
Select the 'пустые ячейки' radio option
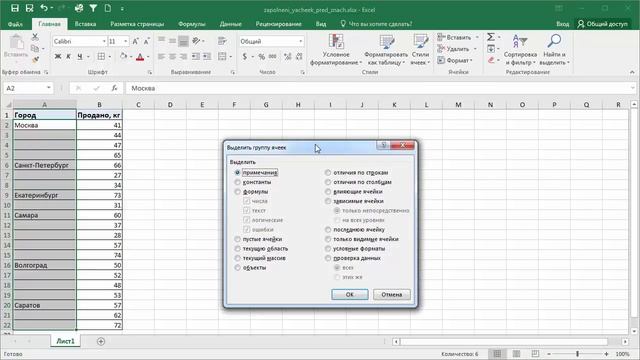point(237,239)
